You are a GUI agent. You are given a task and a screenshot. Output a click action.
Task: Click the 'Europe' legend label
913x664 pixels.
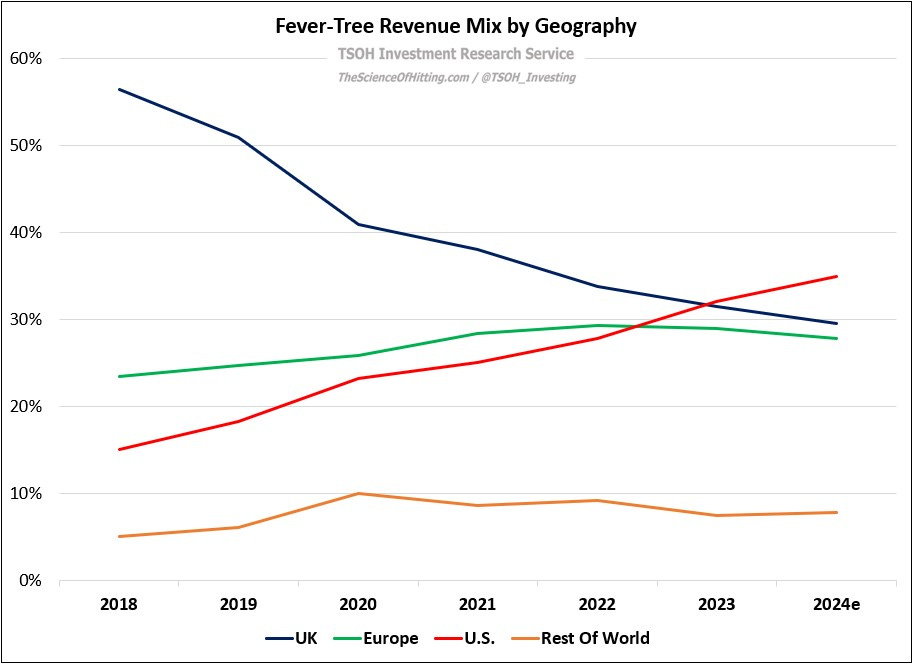(x=391, y=638)
